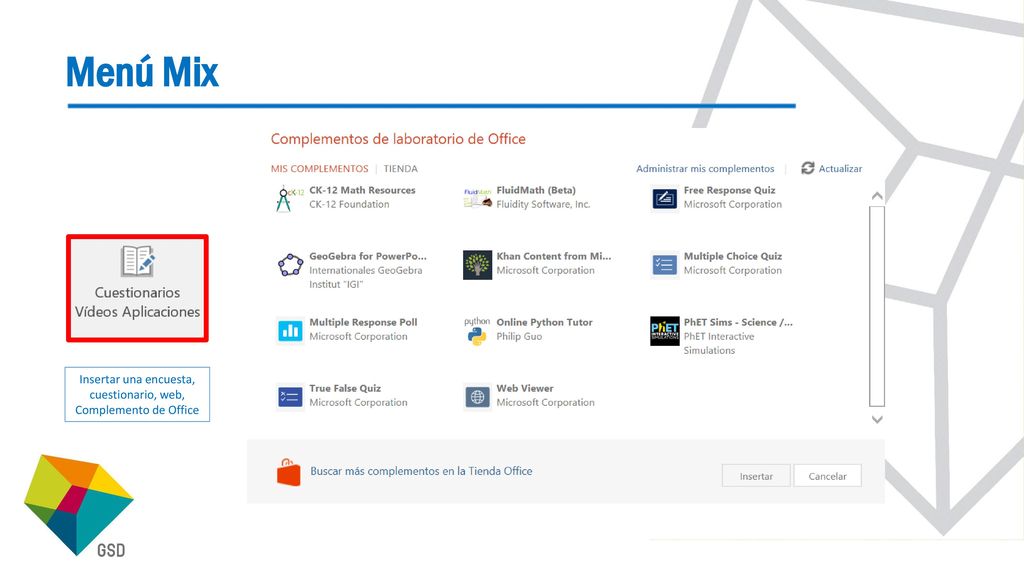The width and height of the screenshot is (1024, 576).
Task: Open Administrar mis complementos link
Action: 705,168
